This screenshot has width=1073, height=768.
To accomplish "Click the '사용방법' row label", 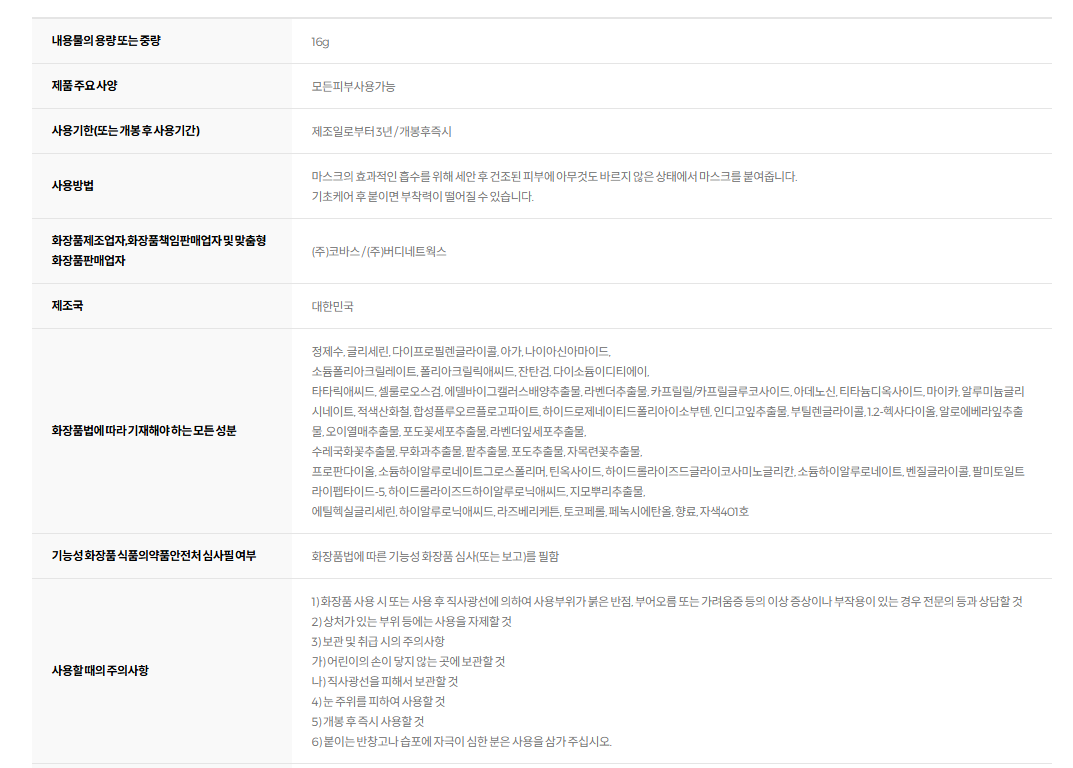I will point(72,185).
